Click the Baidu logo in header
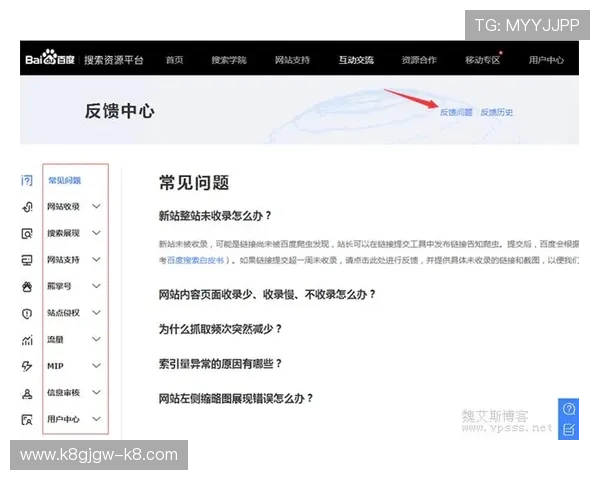Viewport: 600px width, 480px height. click(x=50, y=58)
